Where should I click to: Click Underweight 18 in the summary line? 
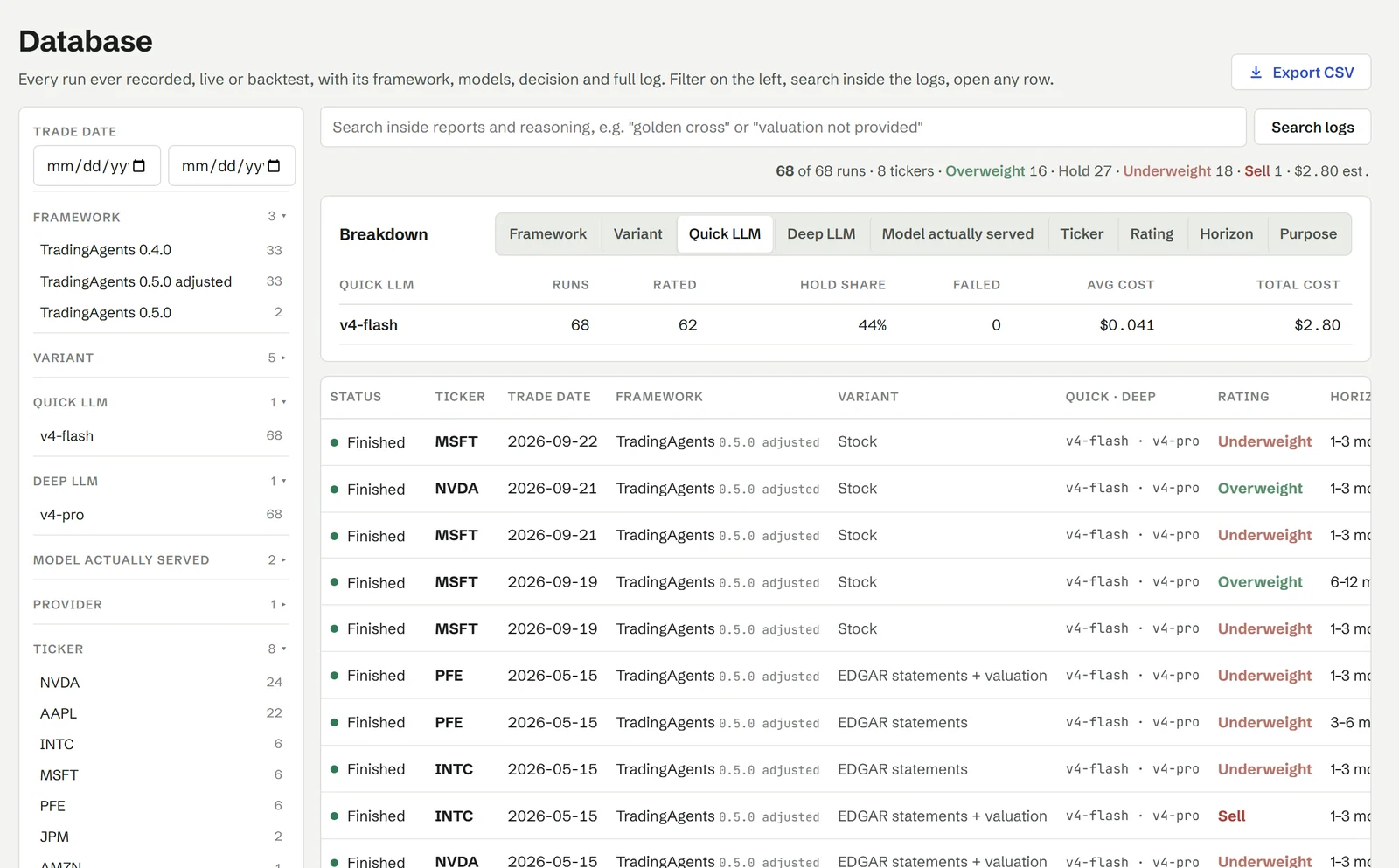click(x=1178, y=171)
